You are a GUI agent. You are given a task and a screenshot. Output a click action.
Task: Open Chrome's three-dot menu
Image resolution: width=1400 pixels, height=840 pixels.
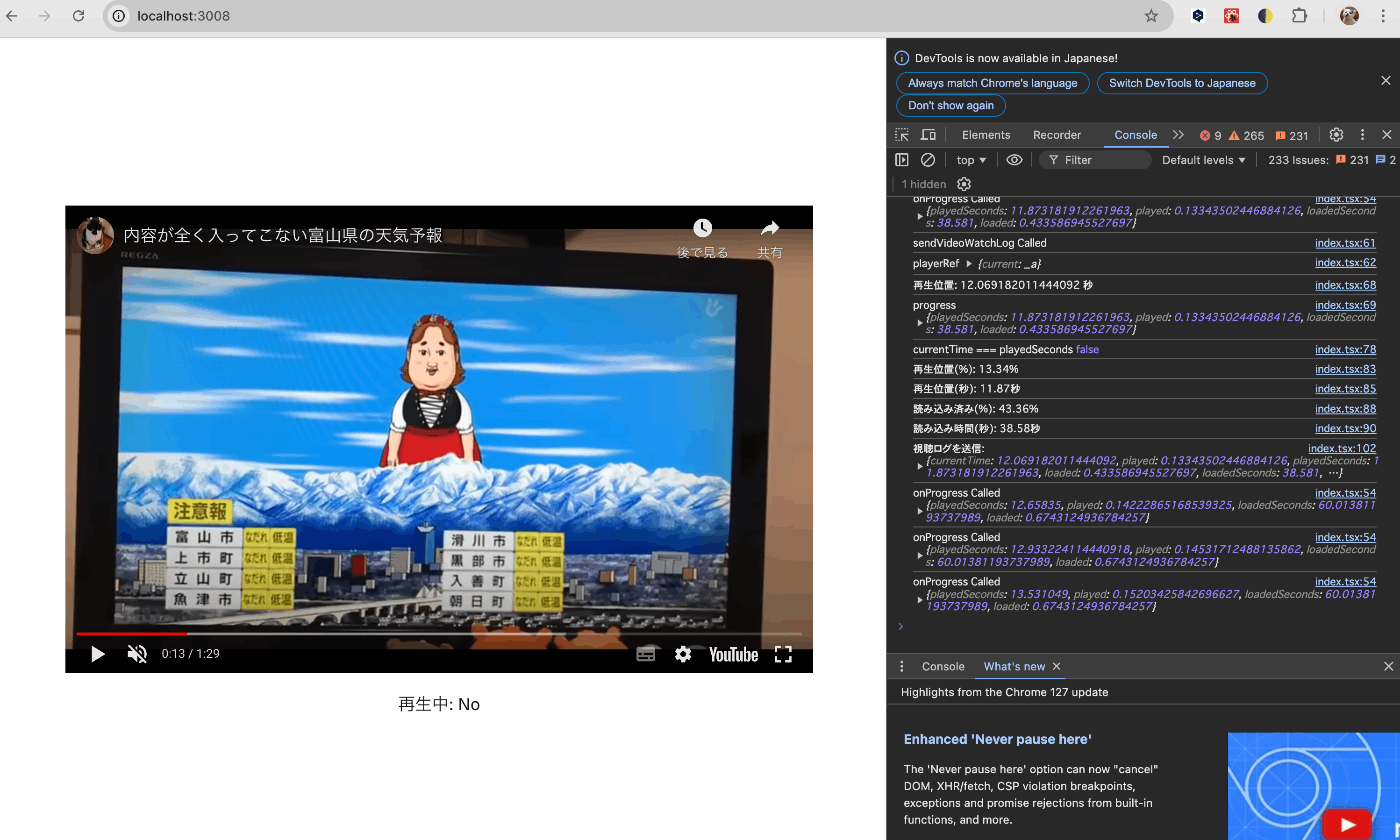(1383, 16)
